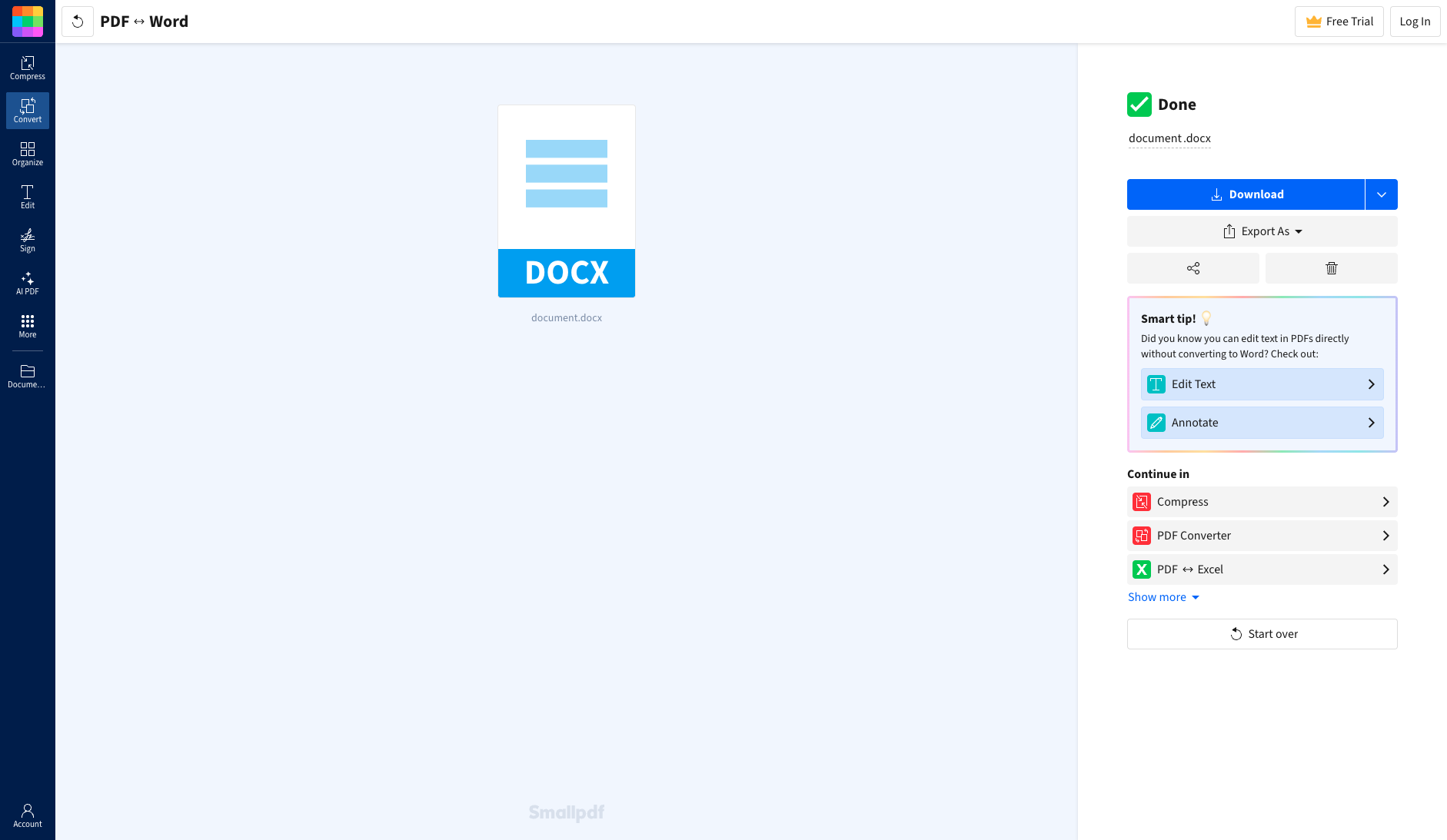Start the Free Trial
The width and height of the screenshot is (1447, 840).
coord(1339,22)
